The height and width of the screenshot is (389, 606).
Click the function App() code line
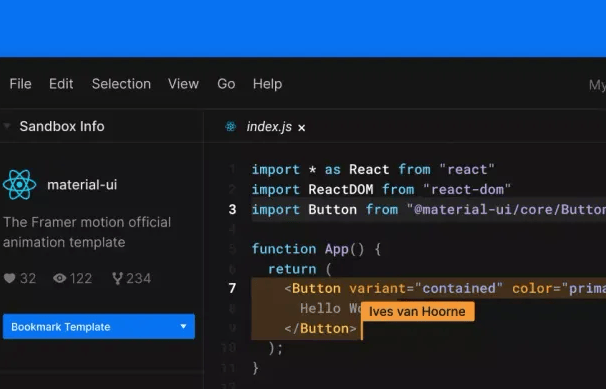coord(316,249)
